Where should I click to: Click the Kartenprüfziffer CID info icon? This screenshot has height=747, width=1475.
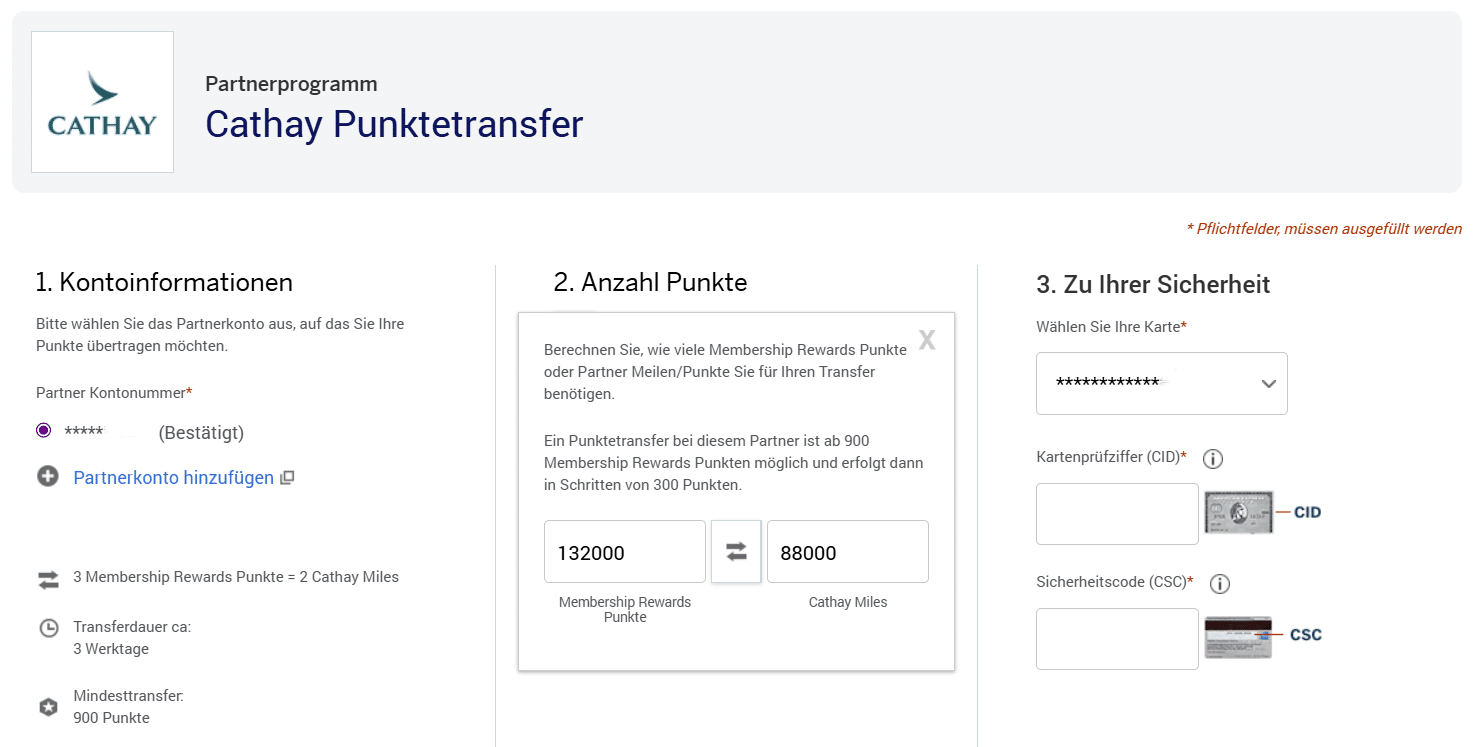pyautogui.click(x=1213, y=459)
